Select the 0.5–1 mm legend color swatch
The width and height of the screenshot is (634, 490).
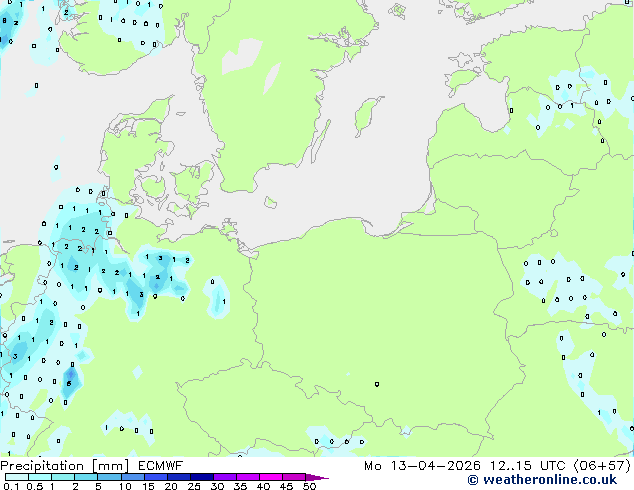(x=40, y=477)
